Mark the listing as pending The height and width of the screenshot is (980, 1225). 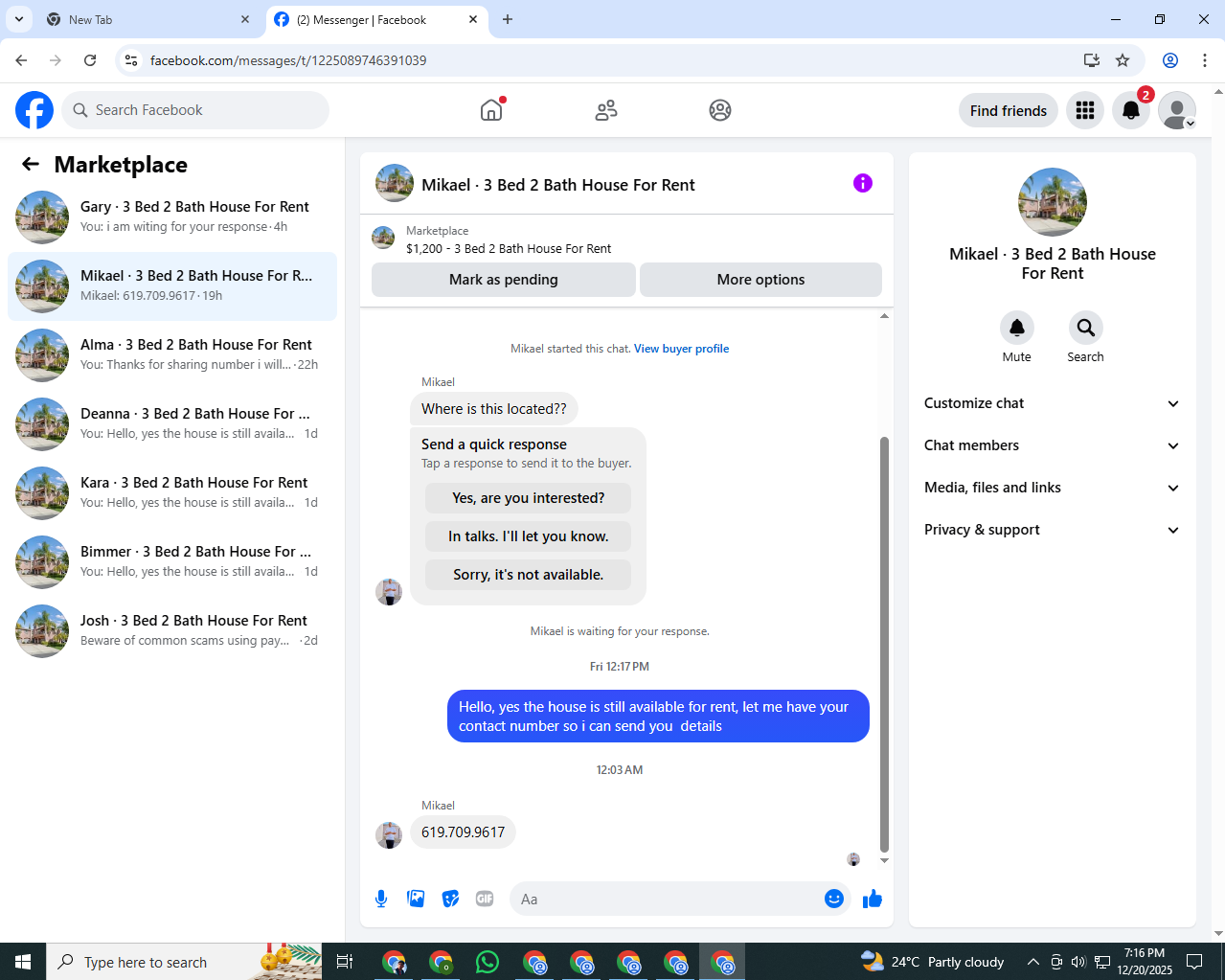tap(504, 280)
